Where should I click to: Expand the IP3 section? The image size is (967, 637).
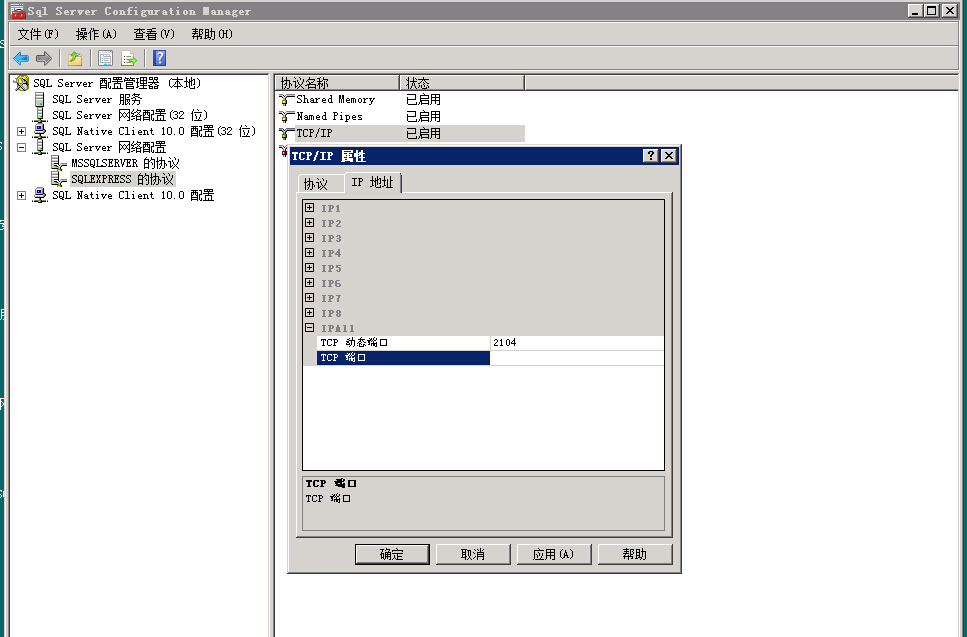(x=310, y=238)
